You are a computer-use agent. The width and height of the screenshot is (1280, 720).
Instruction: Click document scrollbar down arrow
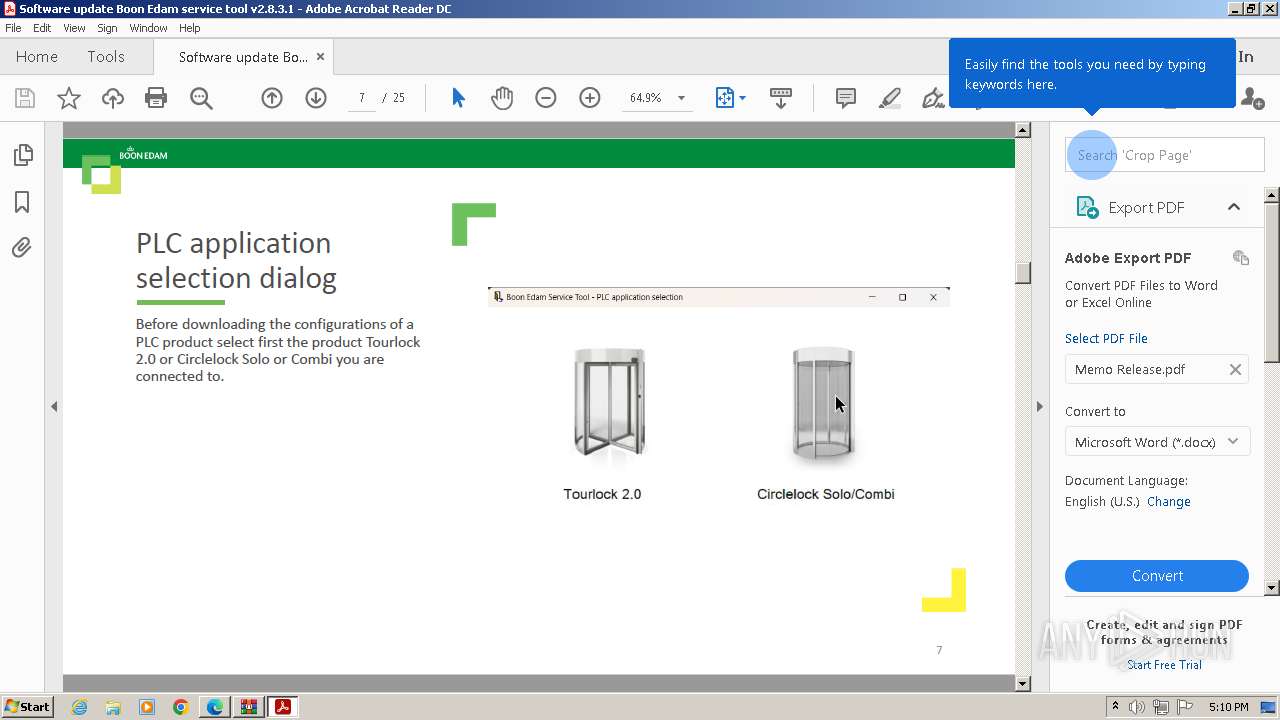(x=1023, y=684)
